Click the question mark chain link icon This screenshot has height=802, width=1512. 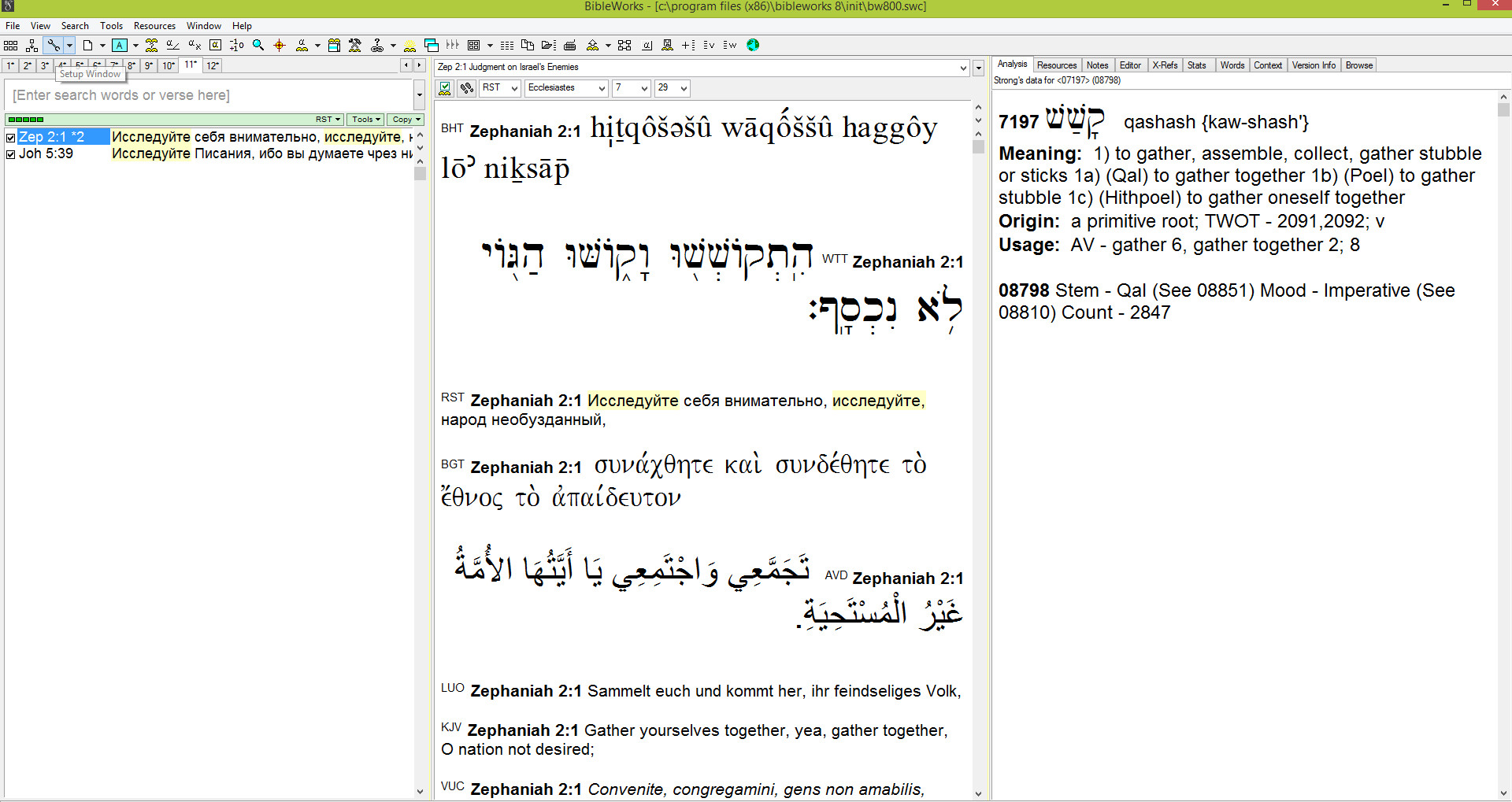(376, 45)
